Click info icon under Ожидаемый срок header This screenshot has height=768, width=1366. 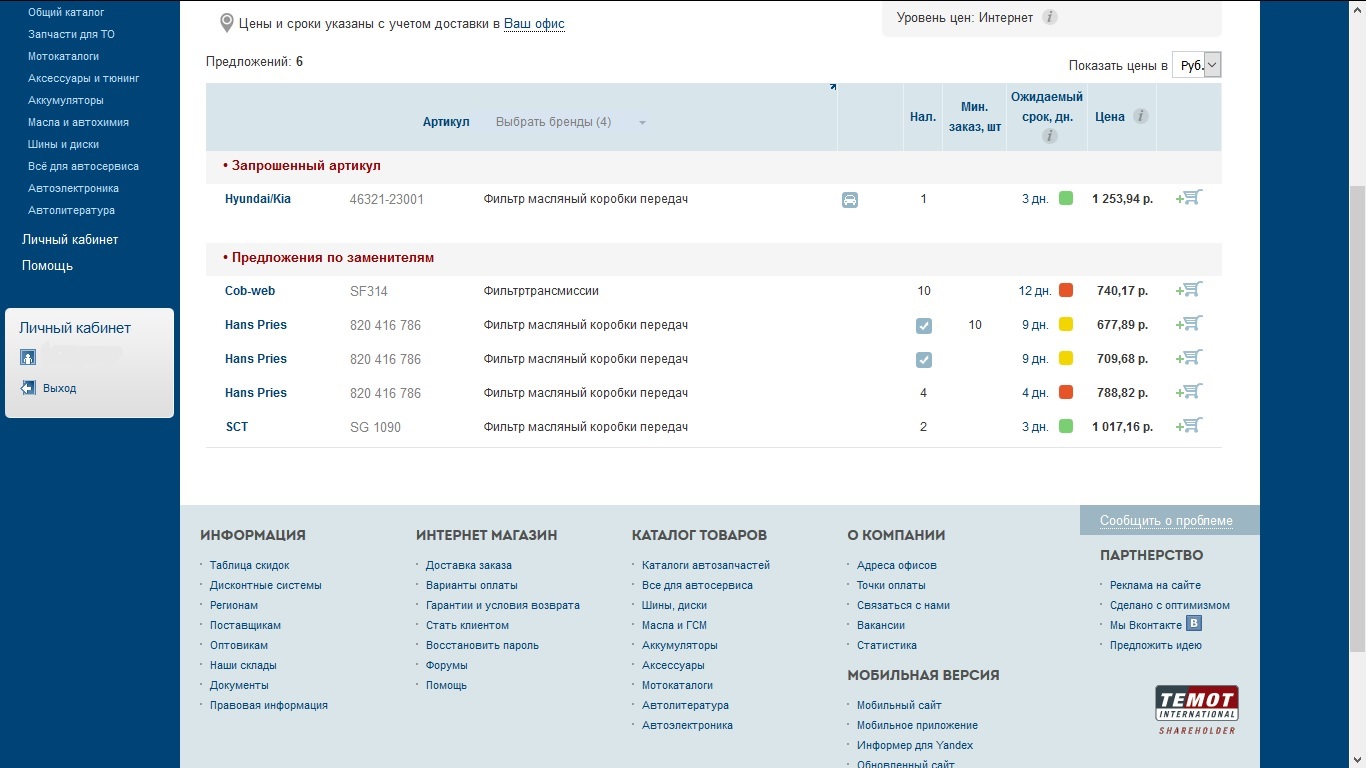pyautogui.click(x=1049, y=136)
